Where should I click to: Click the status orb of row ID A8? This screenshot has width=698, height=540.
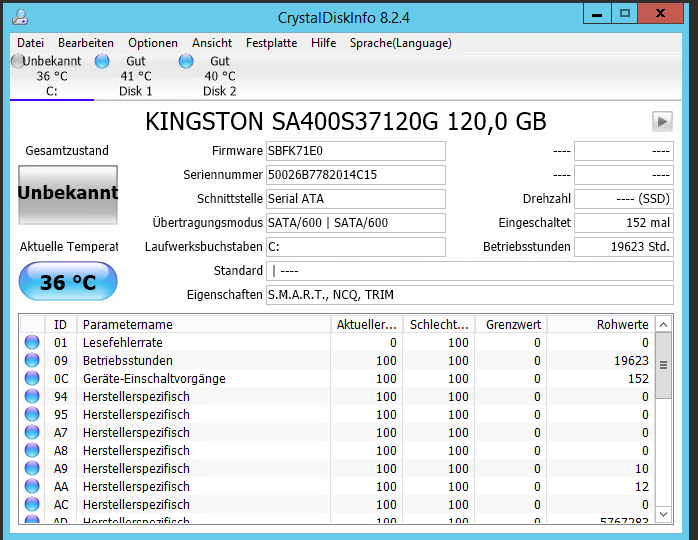click(32, 451)
